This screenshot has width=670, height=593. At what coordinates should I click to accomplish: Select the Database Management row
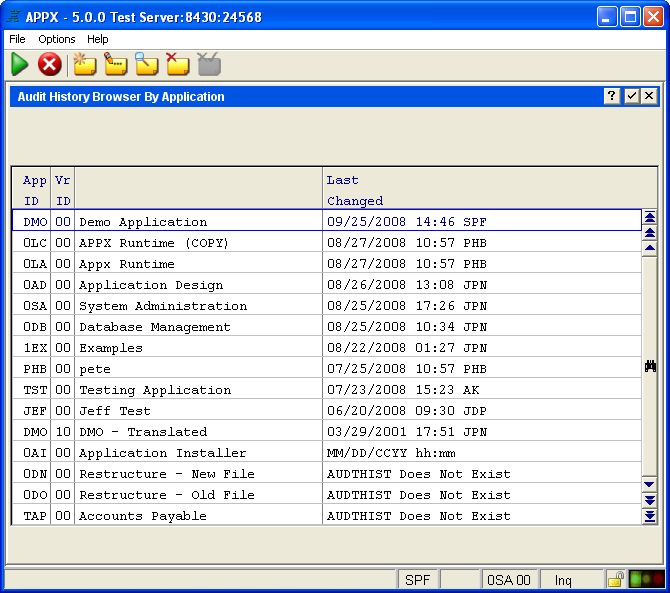(327, 326)
